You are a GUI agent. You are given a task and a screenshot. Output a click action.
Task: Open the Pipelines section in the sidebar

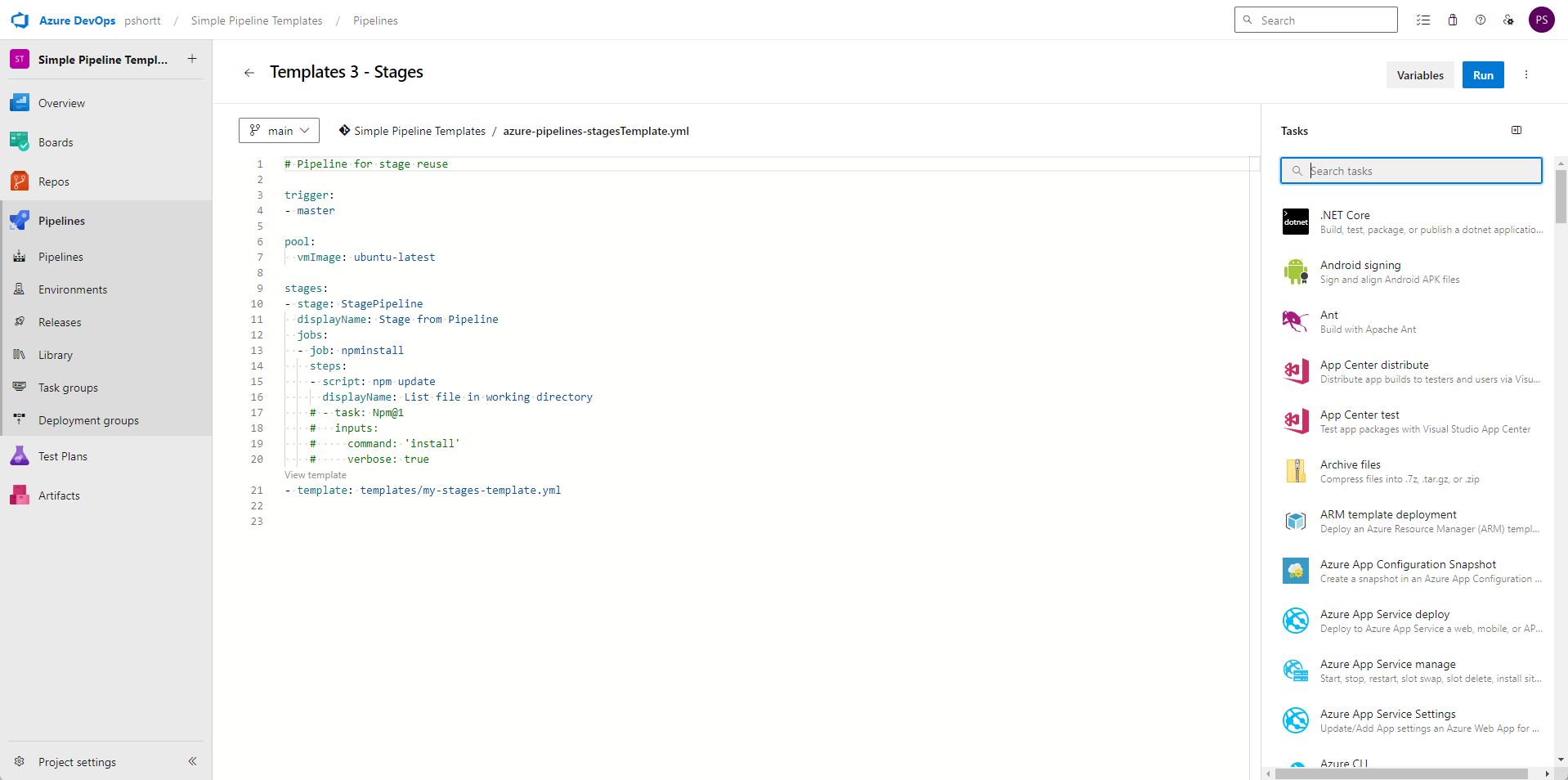[x=61, y=220]
